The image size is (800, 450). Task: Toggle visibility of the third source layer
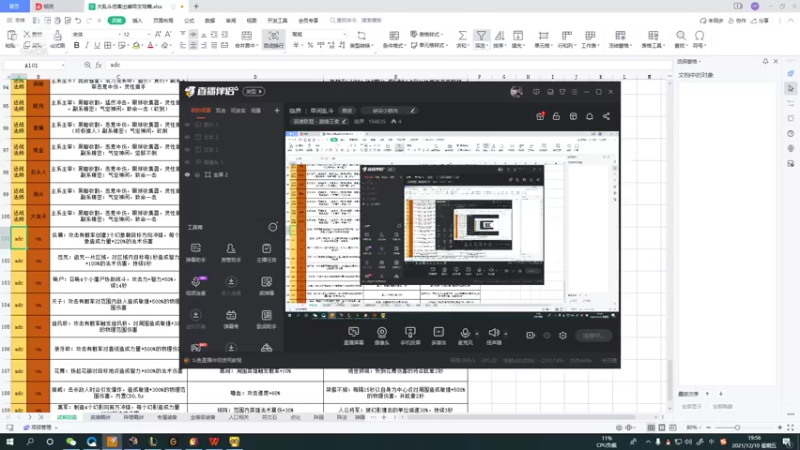pos(187,149)
